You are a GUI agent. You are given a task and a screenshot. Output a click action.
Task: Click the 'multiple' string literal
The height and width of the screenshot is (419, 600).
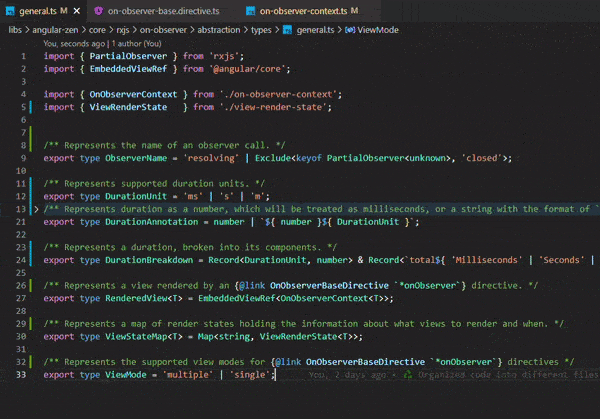point(188,375)
